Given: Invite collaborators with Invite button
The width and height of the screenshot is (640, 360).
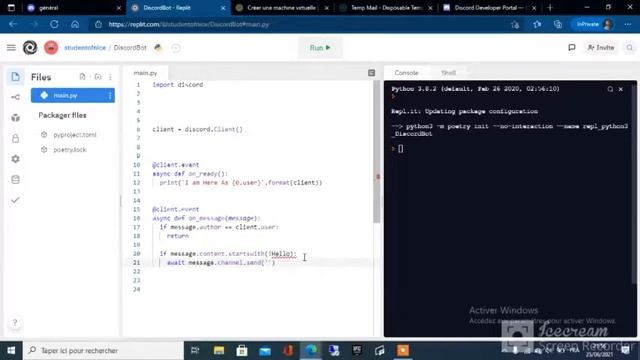Looking at the screenshot, I should [600, 48].
